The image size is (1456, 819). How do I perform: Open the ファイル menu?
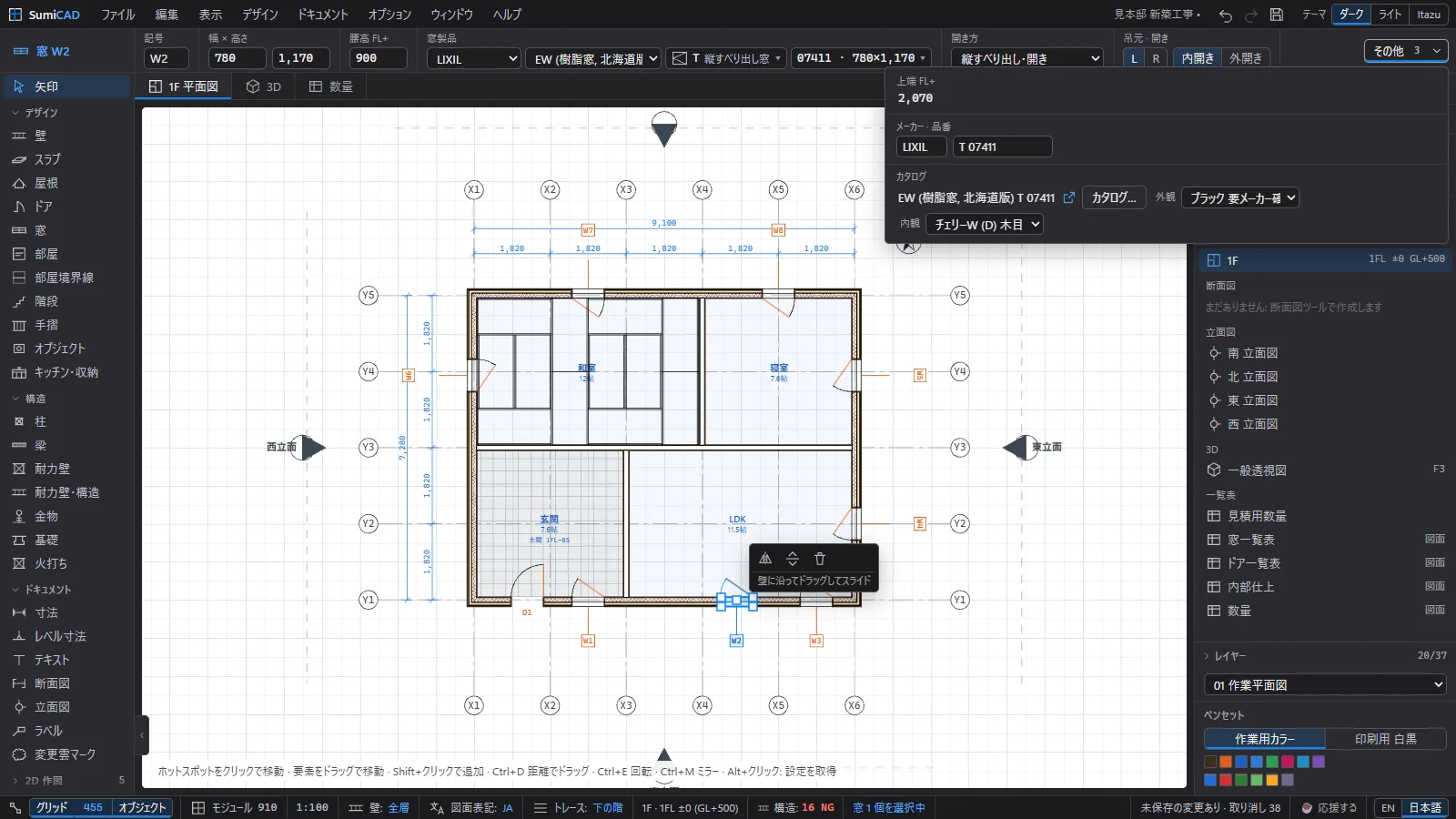[117, 15]
